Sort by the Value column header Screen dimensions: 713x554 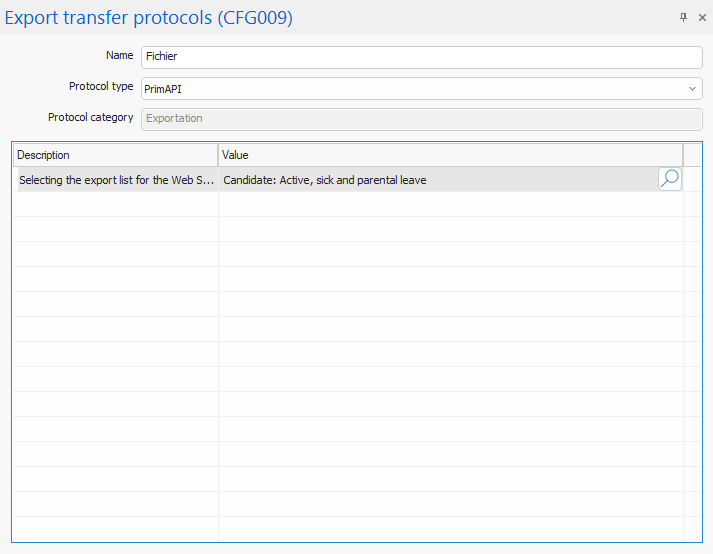pos(450,155)
